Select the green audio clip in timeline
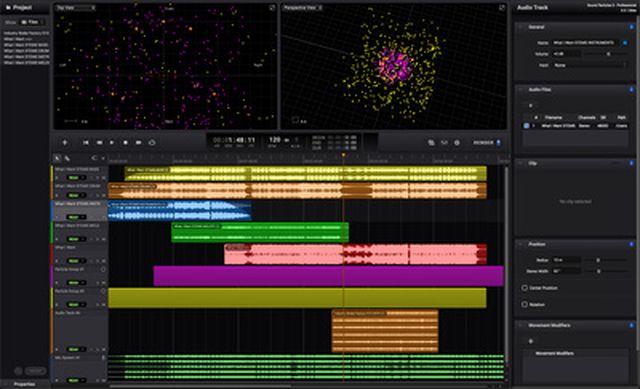Viewport: 640px width, 389px height. (260, 233)
